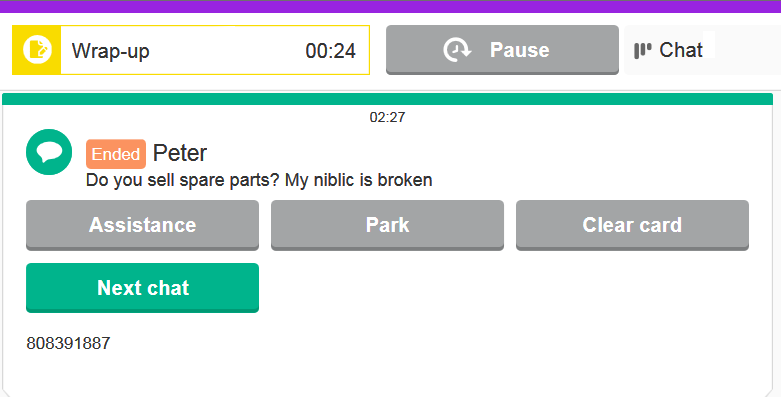Click the chat duration 02:27
This screenshot has height=397, width=781.
click(x=388, y=117)
